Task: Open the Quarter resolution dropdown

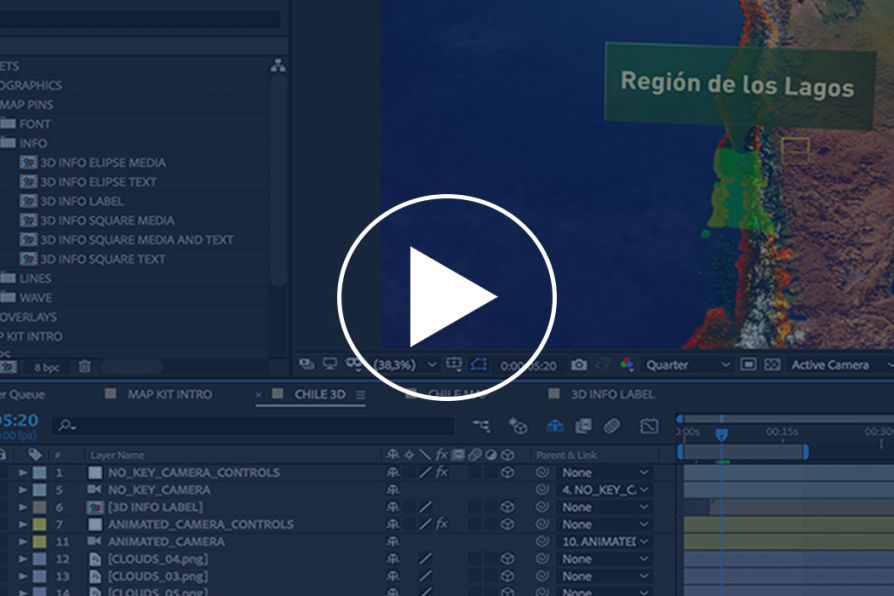Action: point(688,365)
